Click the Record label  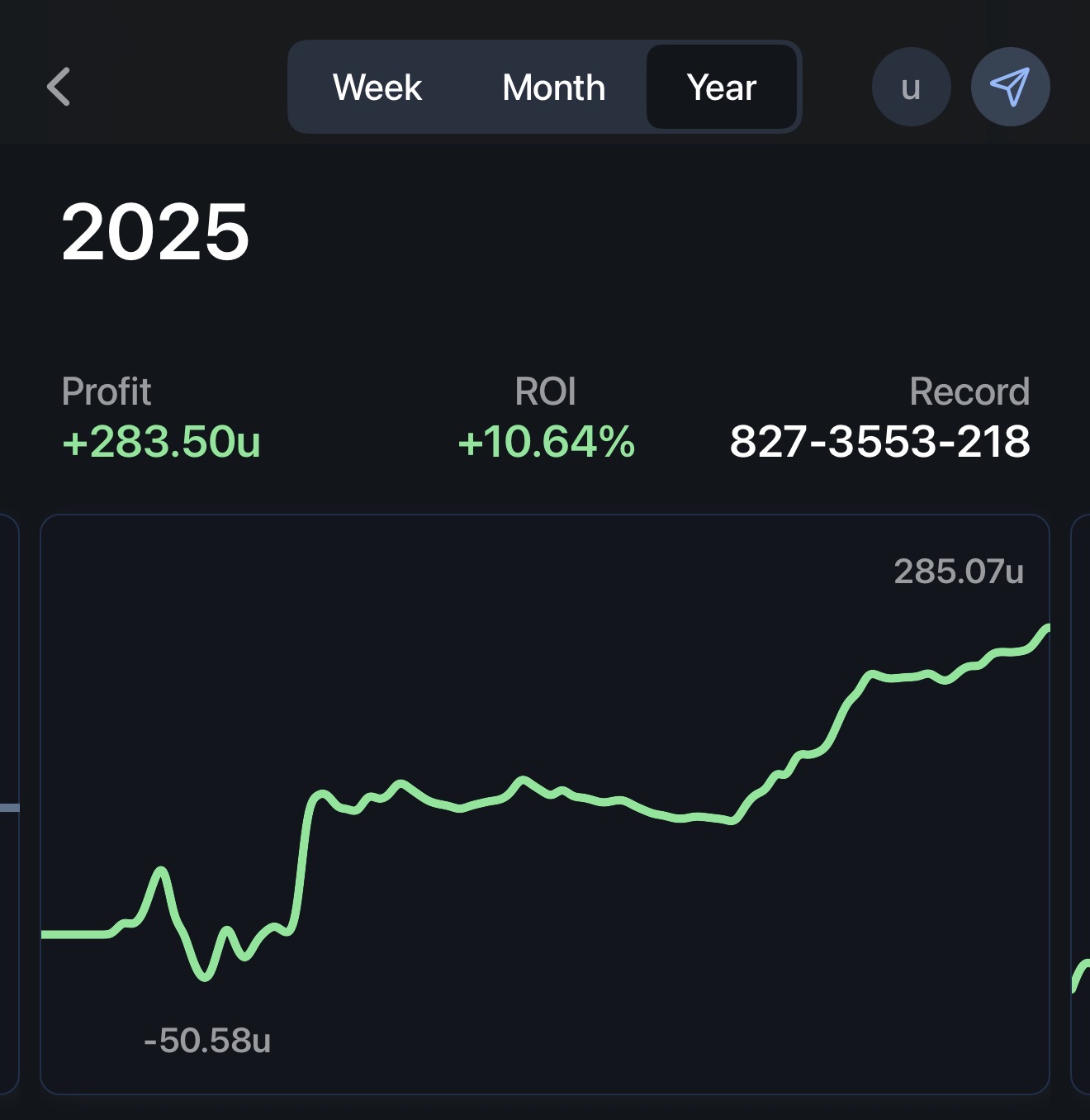969,392
